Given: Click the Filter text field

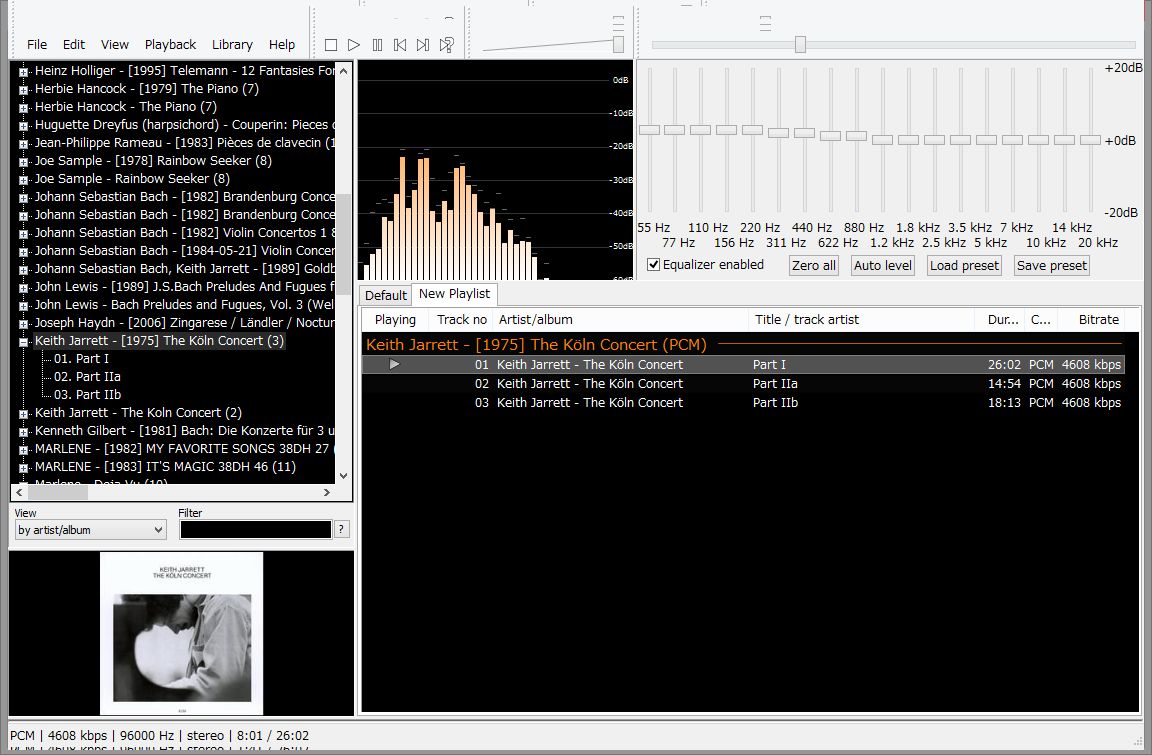Looking at the screenshot, I should [x=255, y=530].
